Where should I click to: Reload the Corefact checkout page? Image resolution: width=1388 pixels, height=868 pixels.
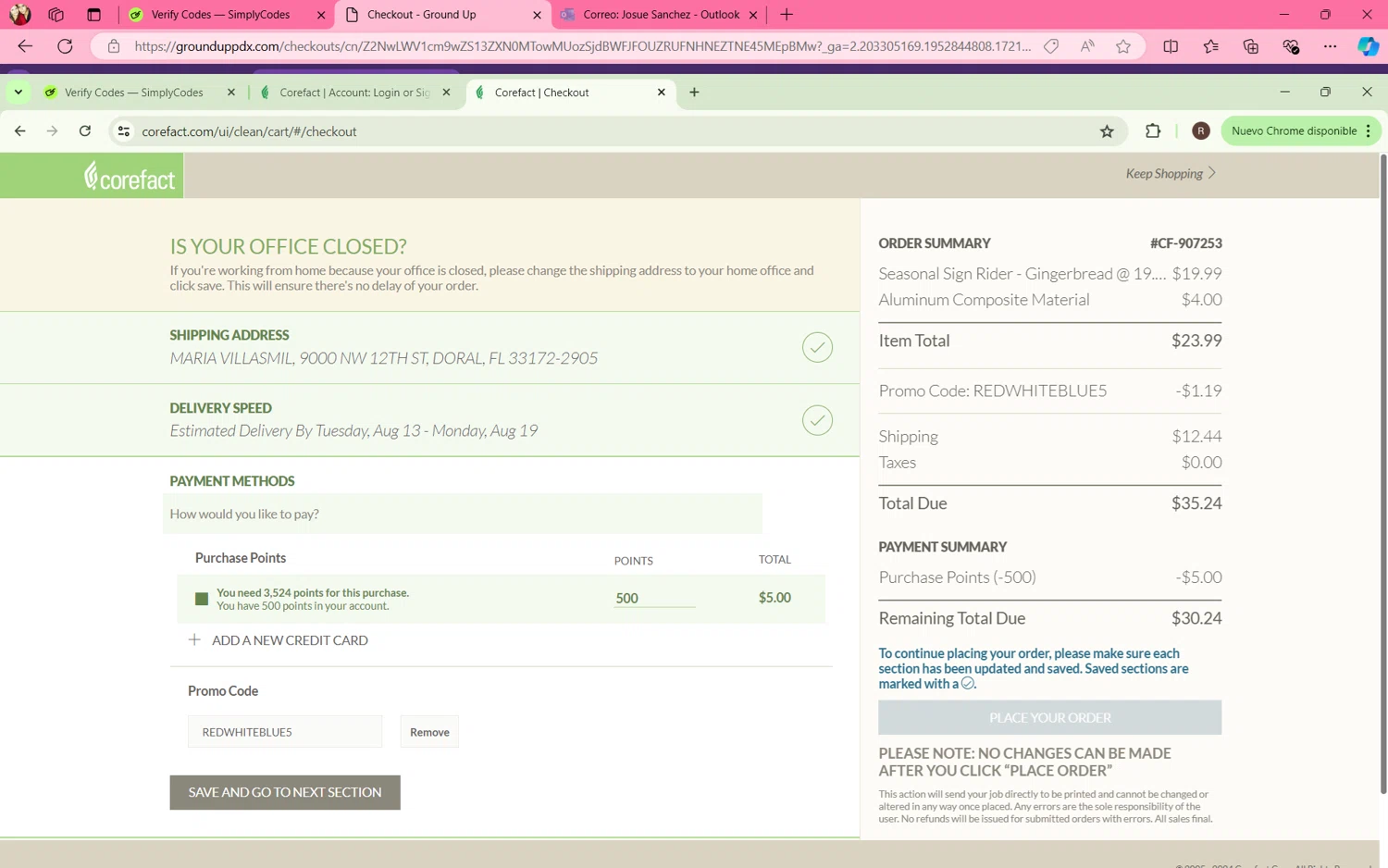point(85,131)
